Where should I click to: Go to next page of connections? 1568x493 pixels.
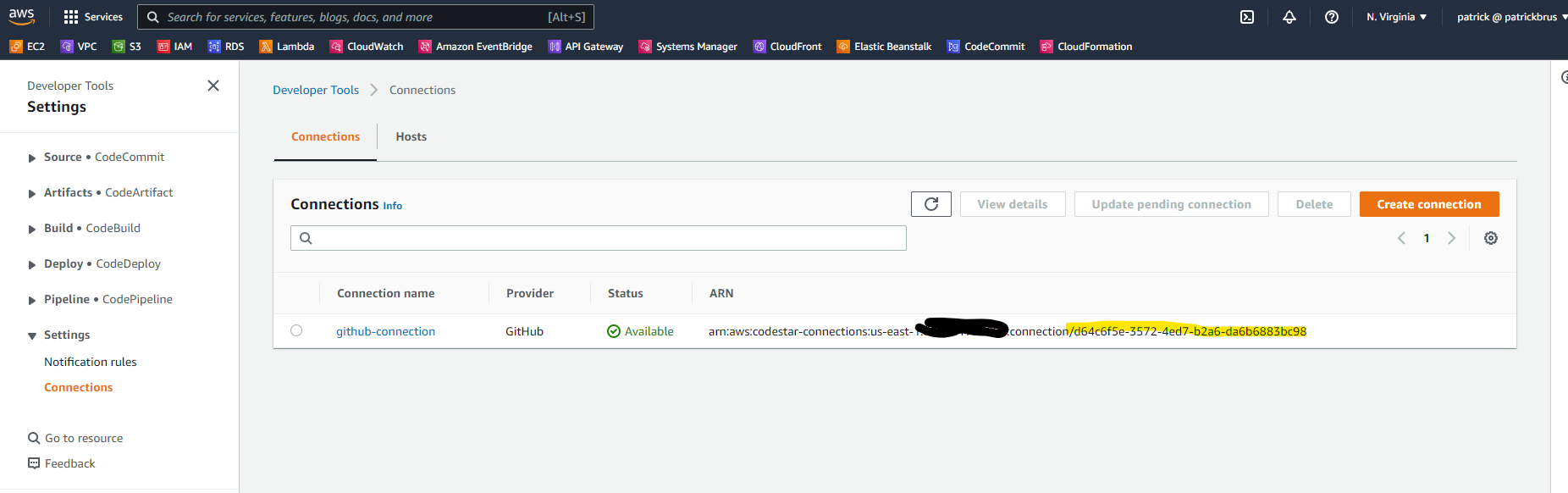[x=1451, y=238]
